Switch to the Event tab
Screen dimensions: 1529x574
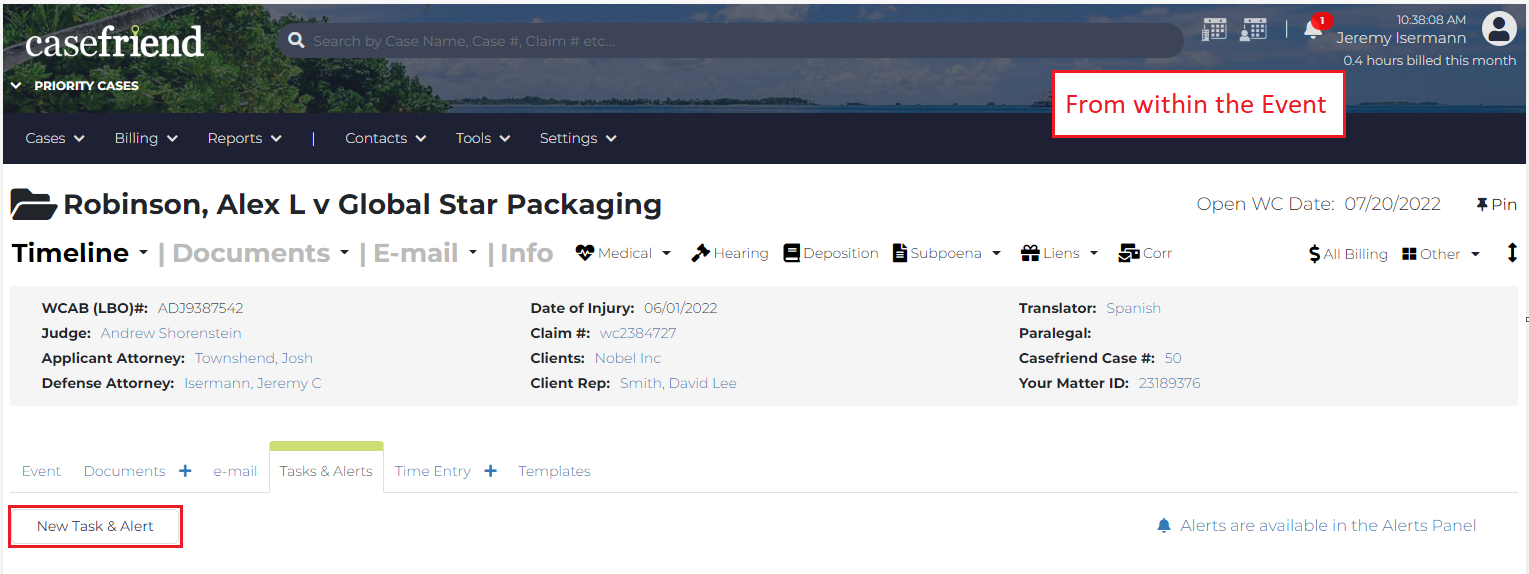coord(41,471)
